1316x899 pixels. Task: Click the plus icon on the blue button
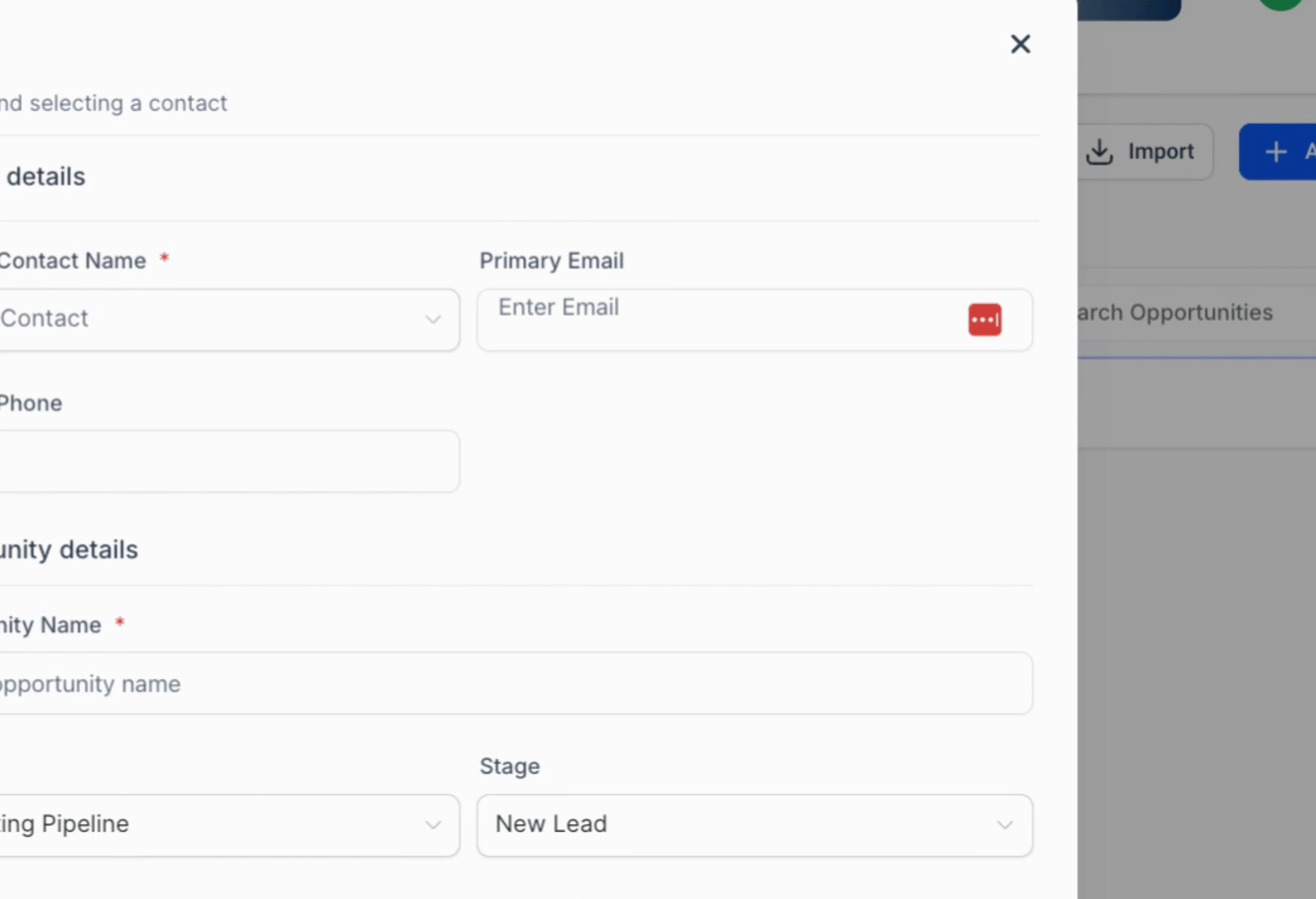1275,152
